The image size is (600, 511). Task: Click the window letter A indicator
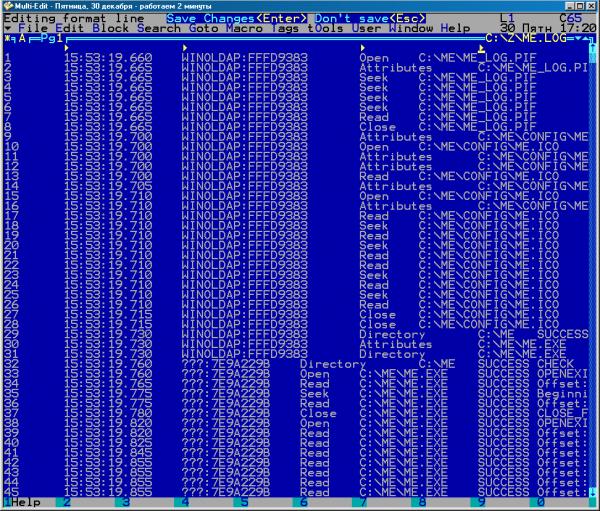pos(22,38)
